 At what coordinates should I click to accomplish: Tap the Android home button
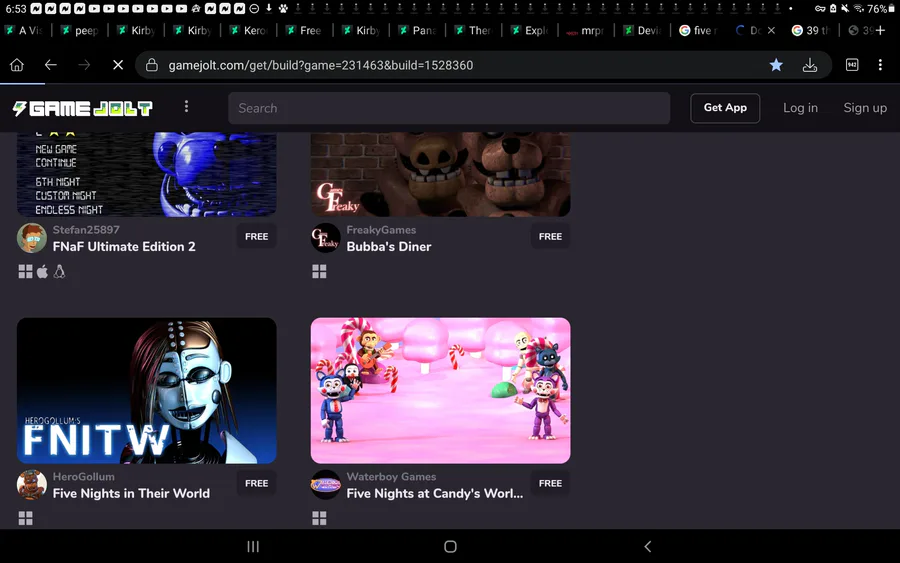(451, 546)
